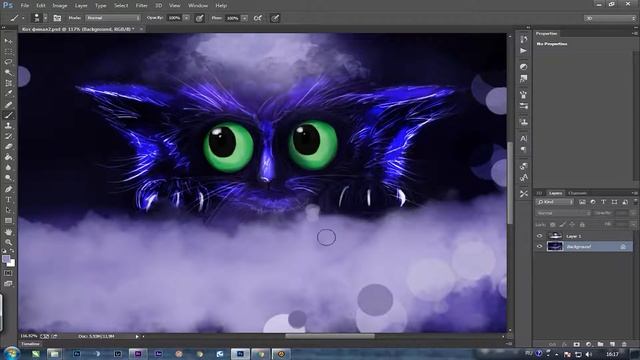Click the Opacity value field
Viewport: 640px width, 360px height.
(175, 18)
